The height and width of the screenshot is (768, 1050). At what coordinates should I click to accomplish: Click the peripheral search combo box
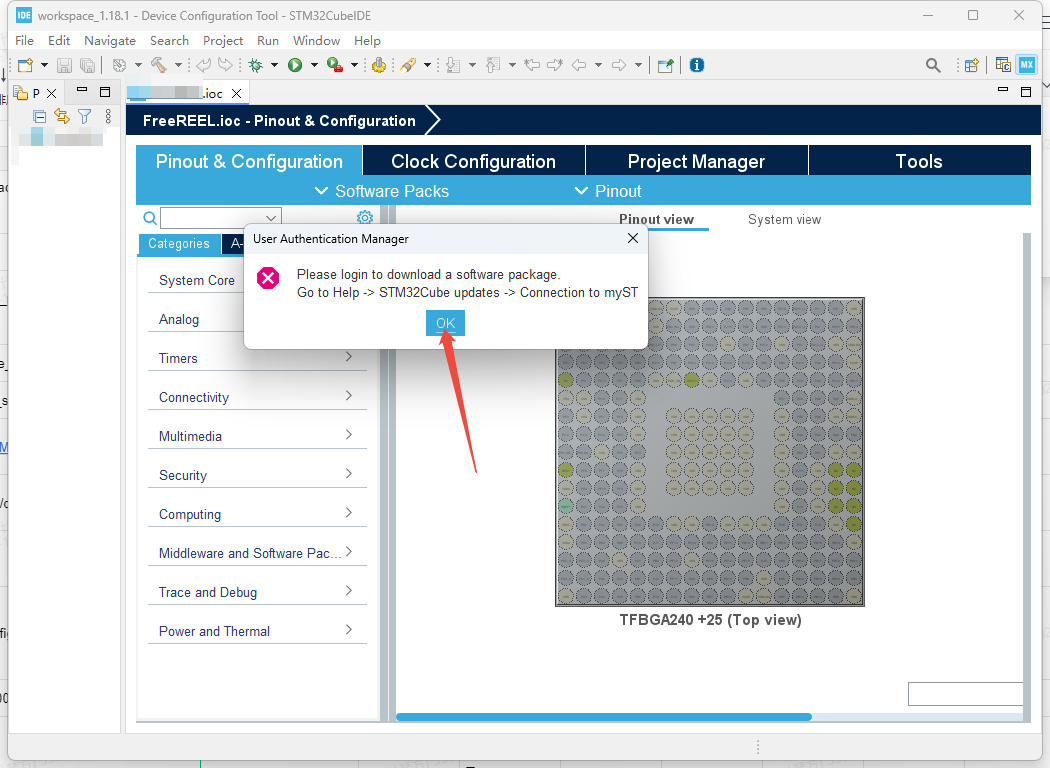click(x=220, y=218)
